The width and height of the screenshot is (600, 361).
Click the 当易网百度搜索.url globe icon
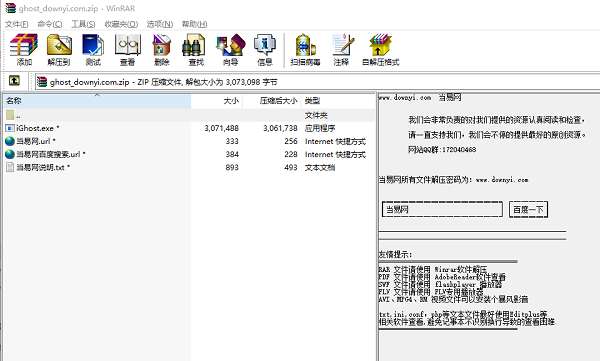click(10, 154)
